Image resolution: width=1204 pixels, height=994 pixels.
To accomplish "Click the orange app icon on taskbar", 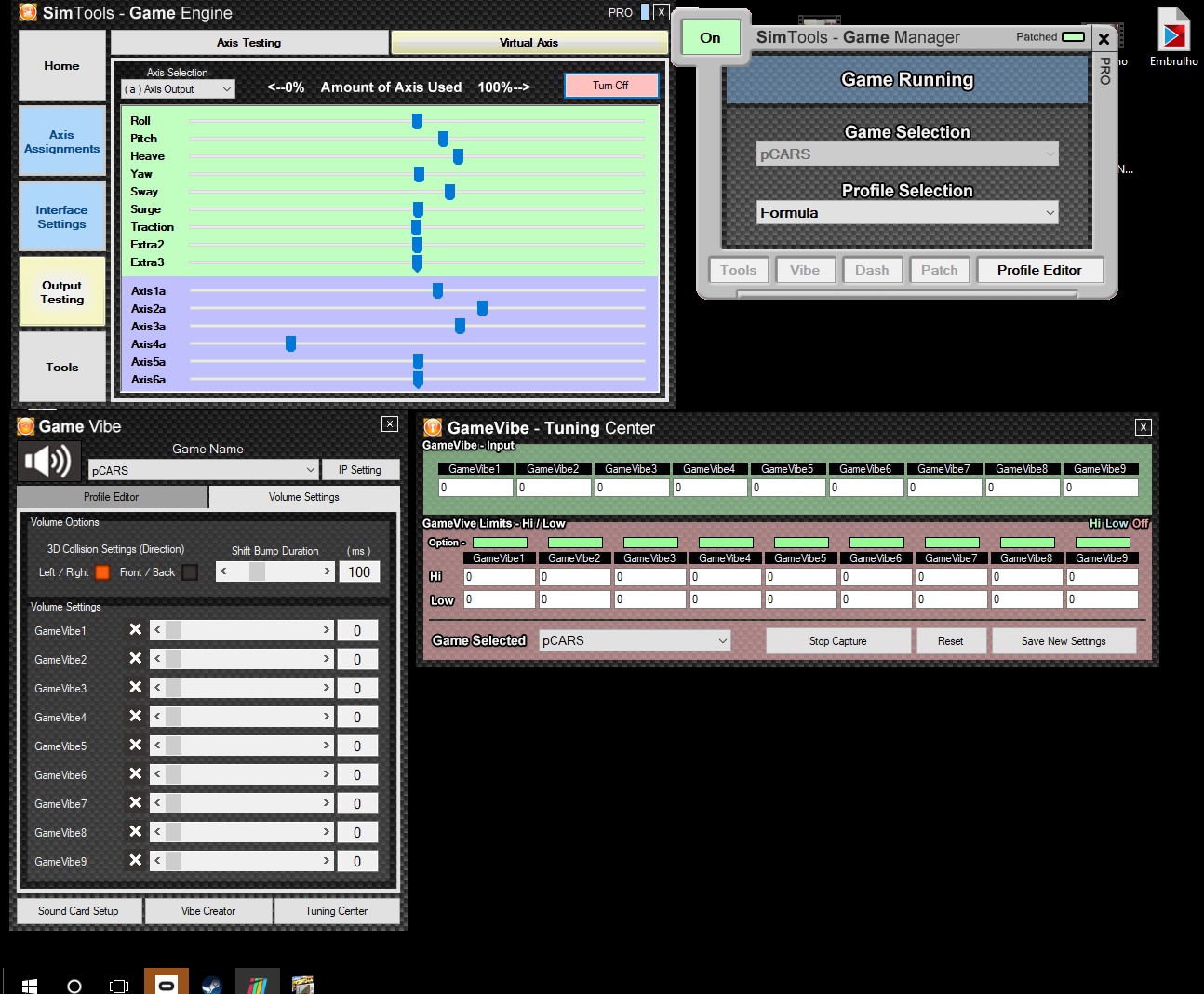I will (x=167, y=982).
